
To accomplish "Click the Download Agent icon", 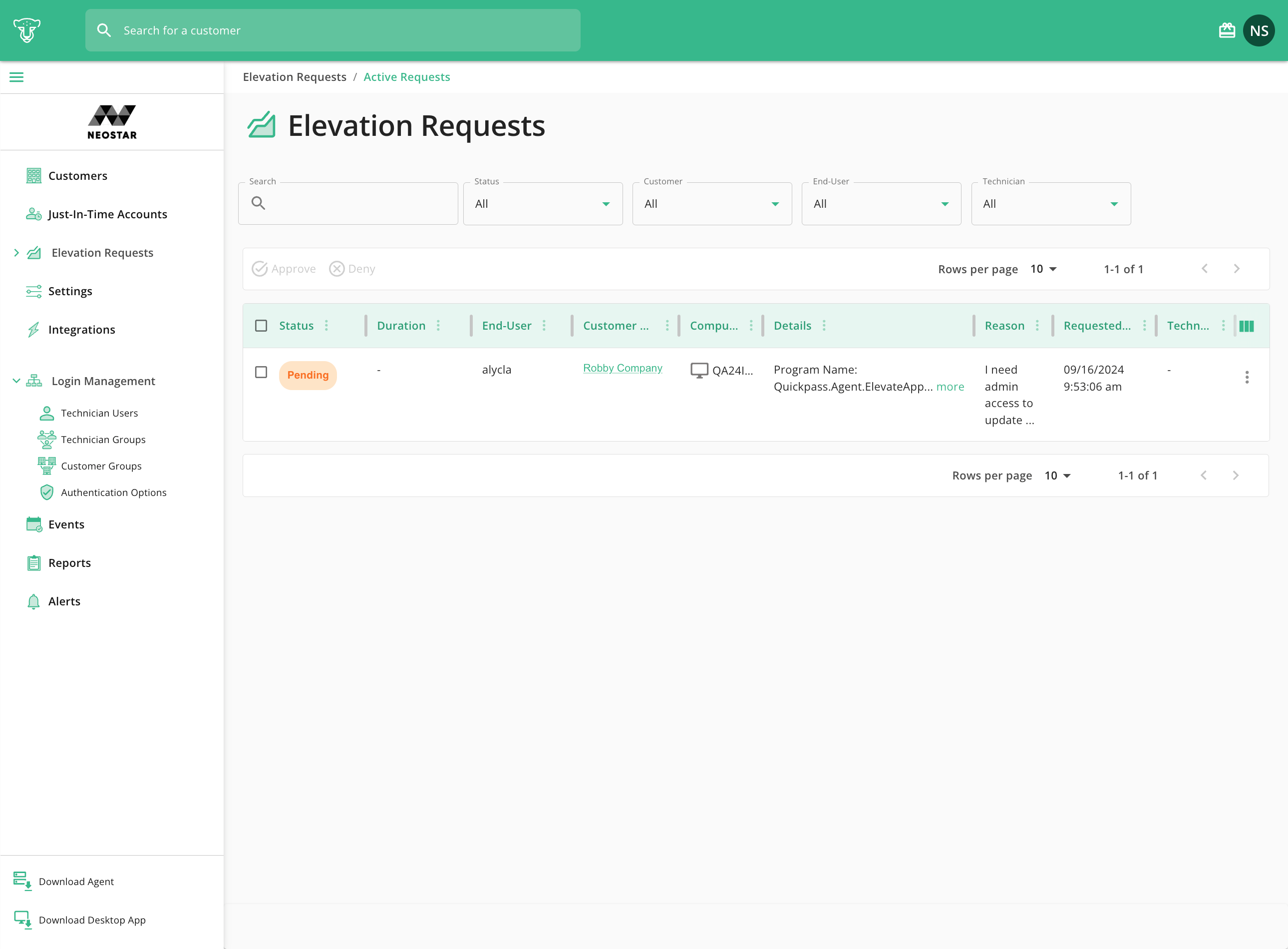I will [22, 881].
